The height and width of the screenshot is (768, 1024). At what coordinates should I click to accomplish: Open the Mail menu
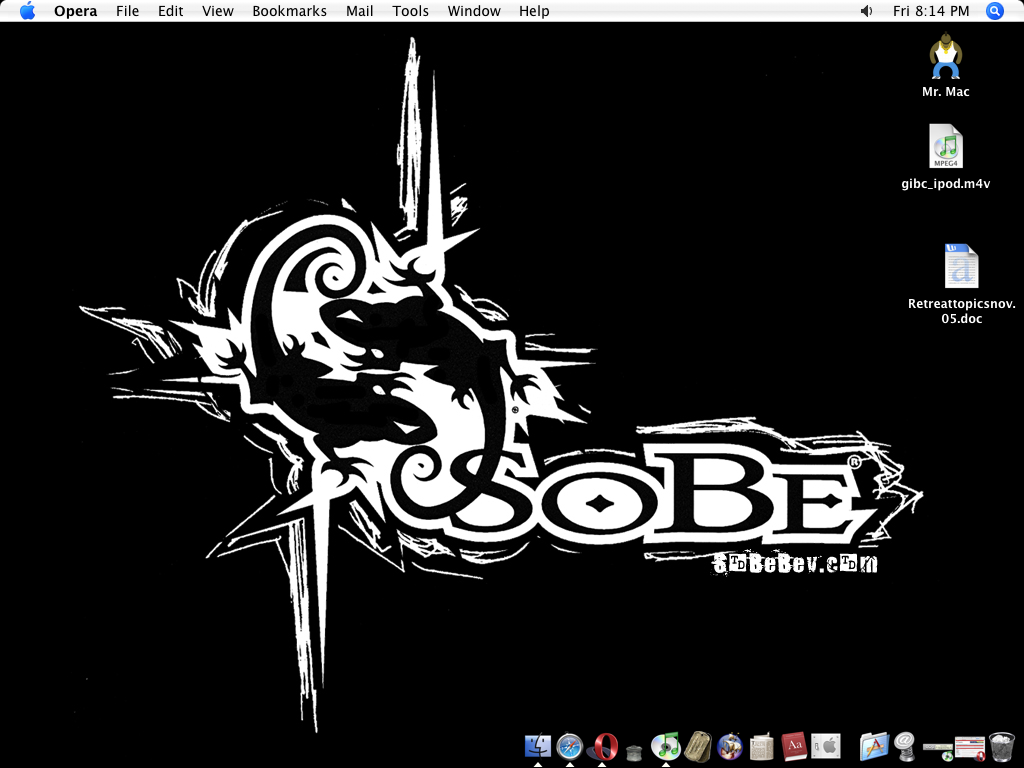pos(360,11)
